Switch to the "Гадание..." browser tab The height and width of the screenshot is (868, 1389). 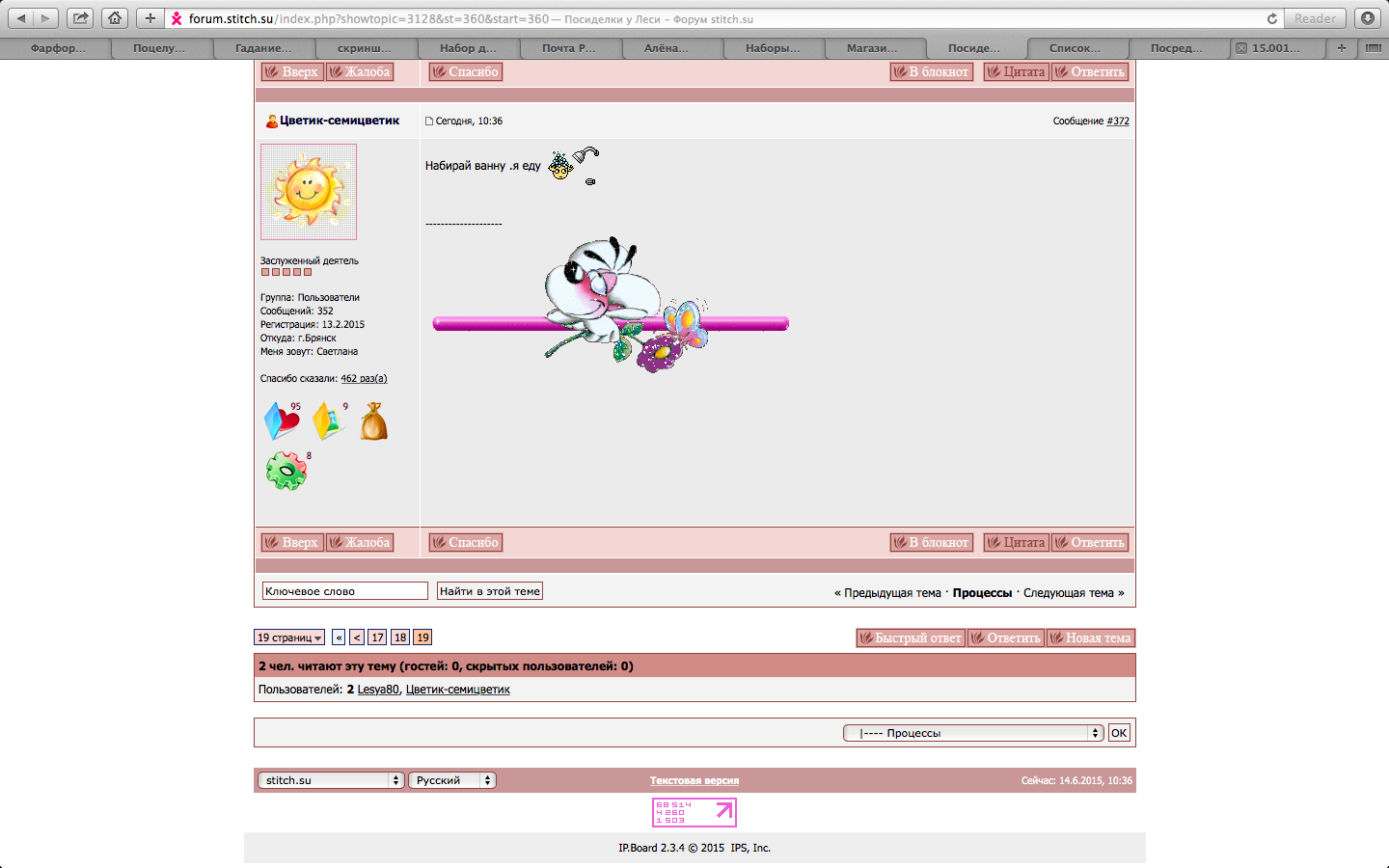pyautogui.click(x=263, y=48)
